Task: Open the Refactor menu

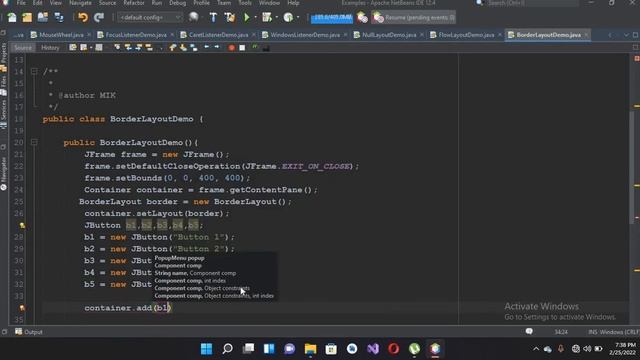Action: [134, 3]
